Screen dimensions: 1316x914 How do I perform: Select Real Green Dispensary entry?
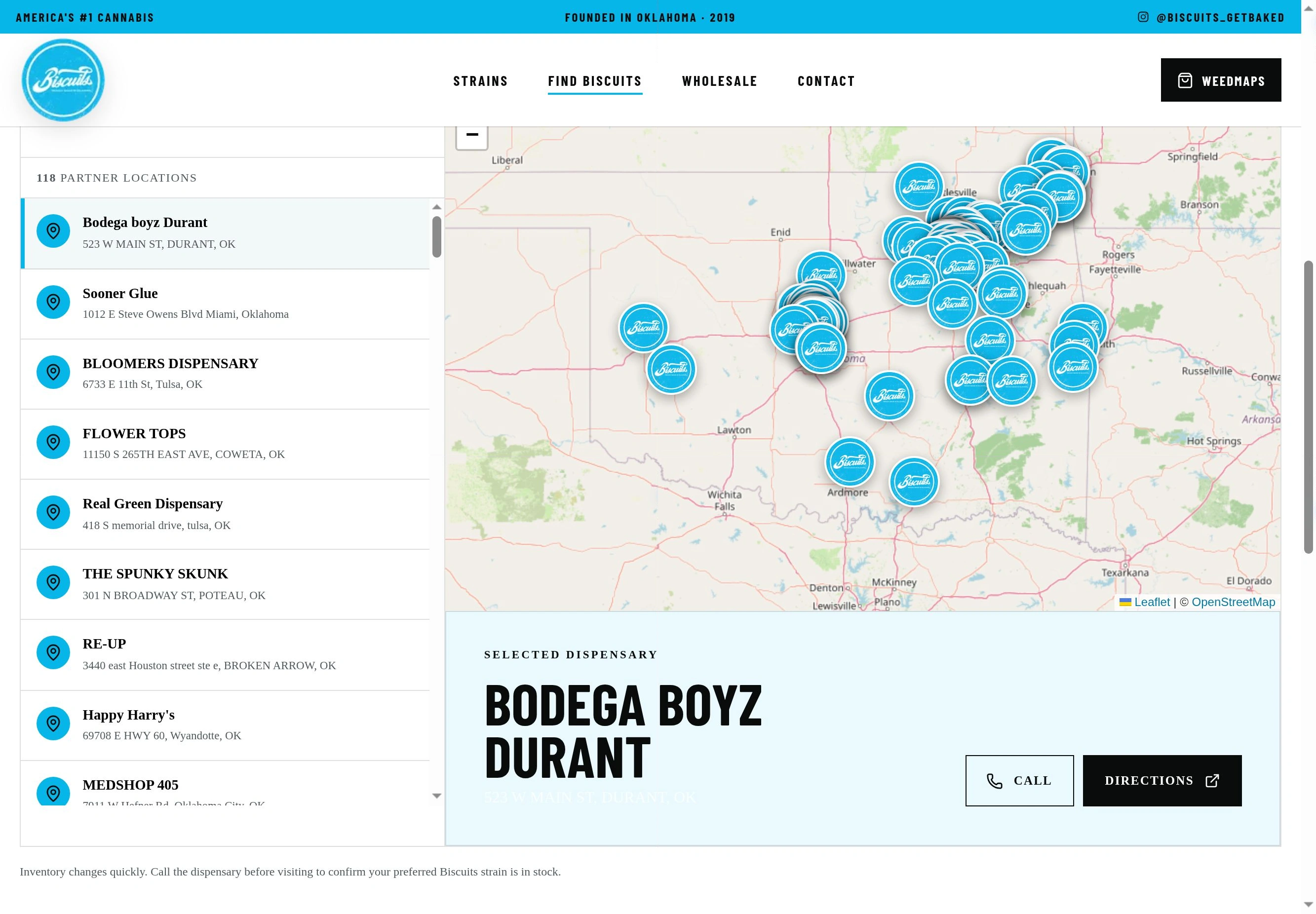(225, 514)
